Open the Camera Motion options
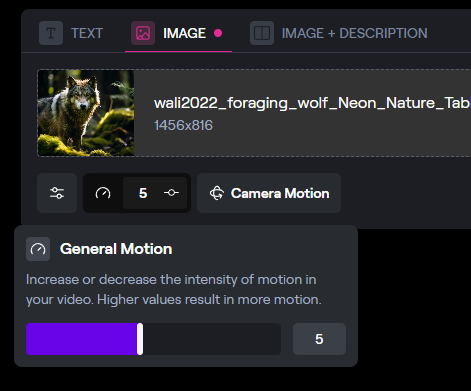471x391 pixels. [x=269, y=193]
